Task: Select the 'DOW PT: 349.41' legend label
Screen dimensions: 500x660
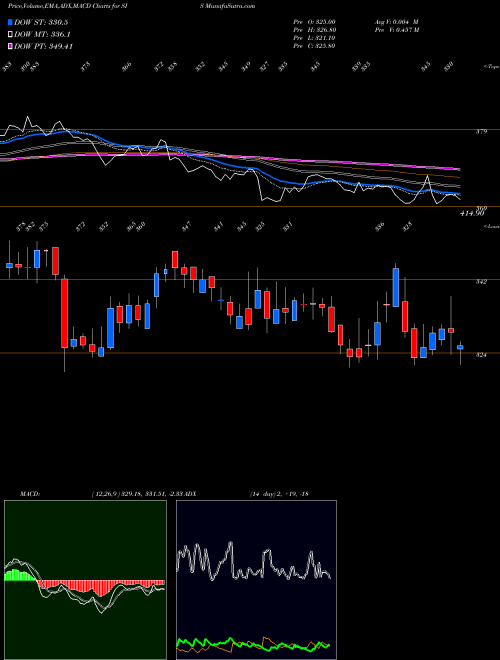Action: 43,46
